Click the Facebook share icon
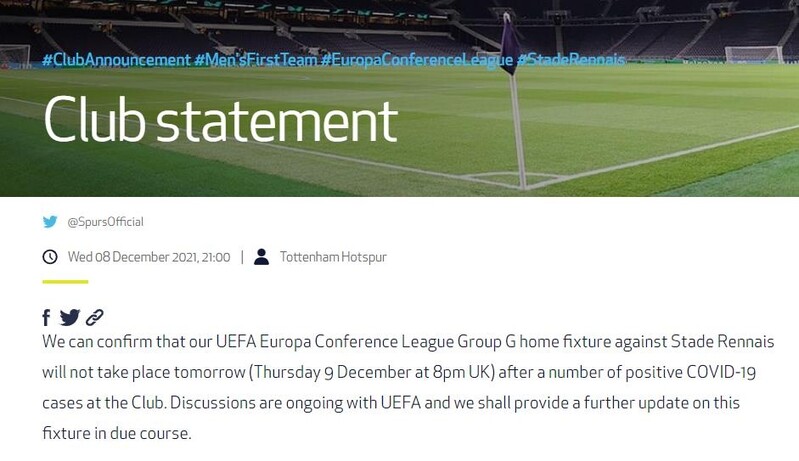The image size is (799, 461). tap(46, 318)
